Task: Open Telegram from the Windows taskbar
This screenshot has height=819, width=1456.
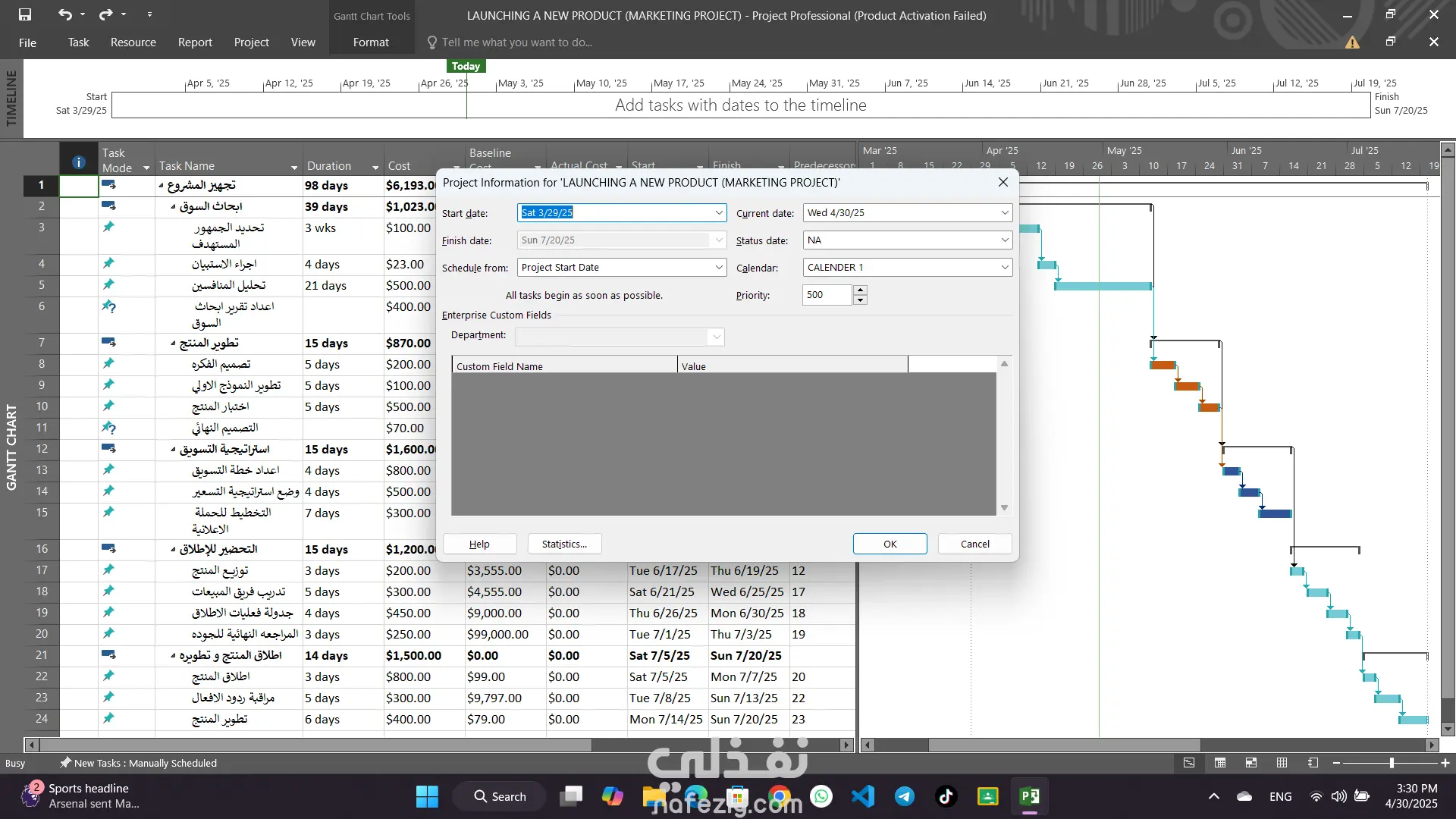Action: pyautogui.click(x=904, y=796)
